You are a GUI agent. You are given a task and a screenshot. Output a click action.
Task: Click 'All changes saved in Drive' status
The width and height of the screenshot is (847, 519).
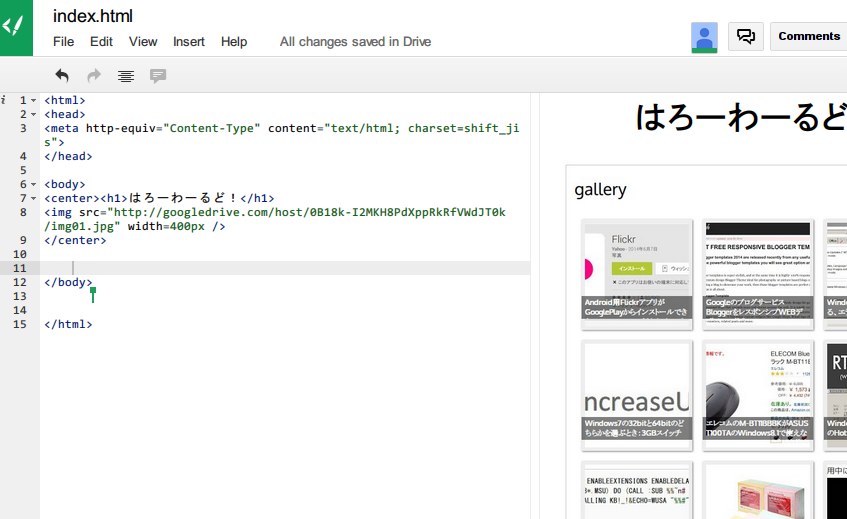(355, 42)
